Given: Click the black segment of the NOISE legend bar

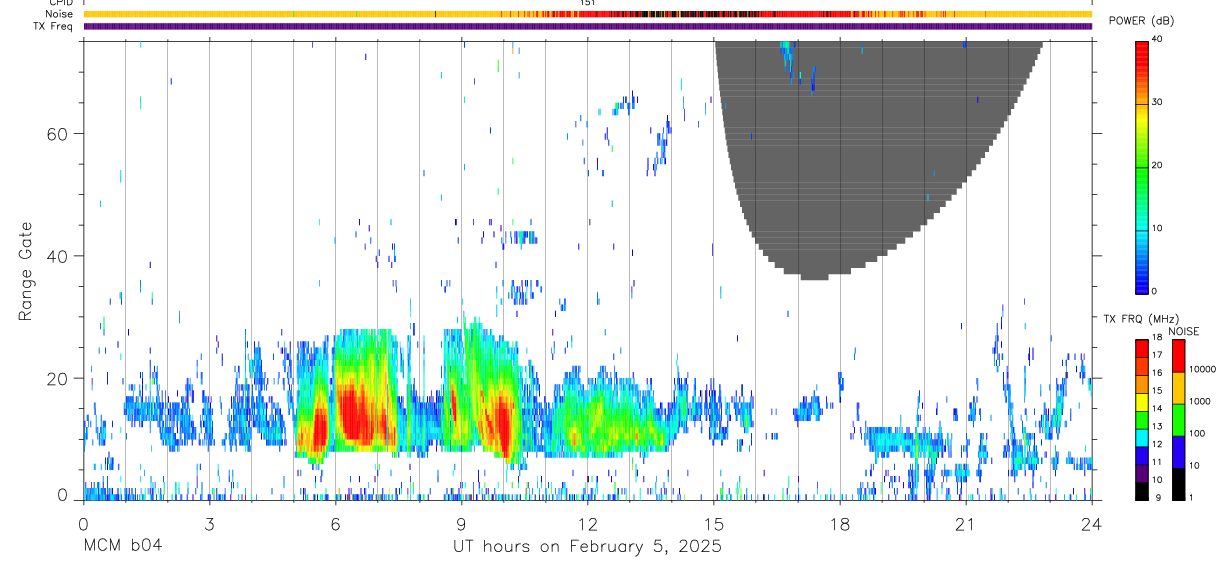Looking at the screenshot, I should 1178,484.
